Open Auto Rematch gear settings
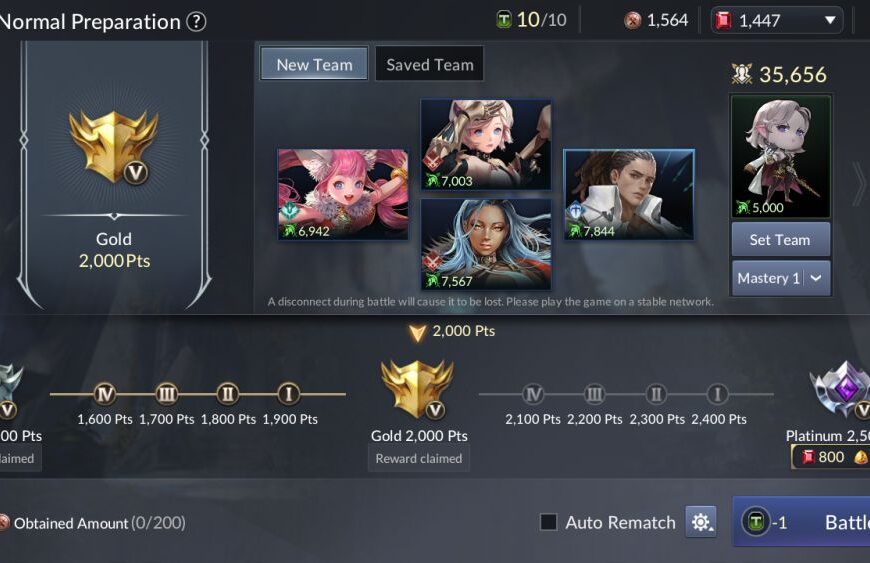This screenshot has width=870, height=563. pyautogui.click(x=700, y=522)
